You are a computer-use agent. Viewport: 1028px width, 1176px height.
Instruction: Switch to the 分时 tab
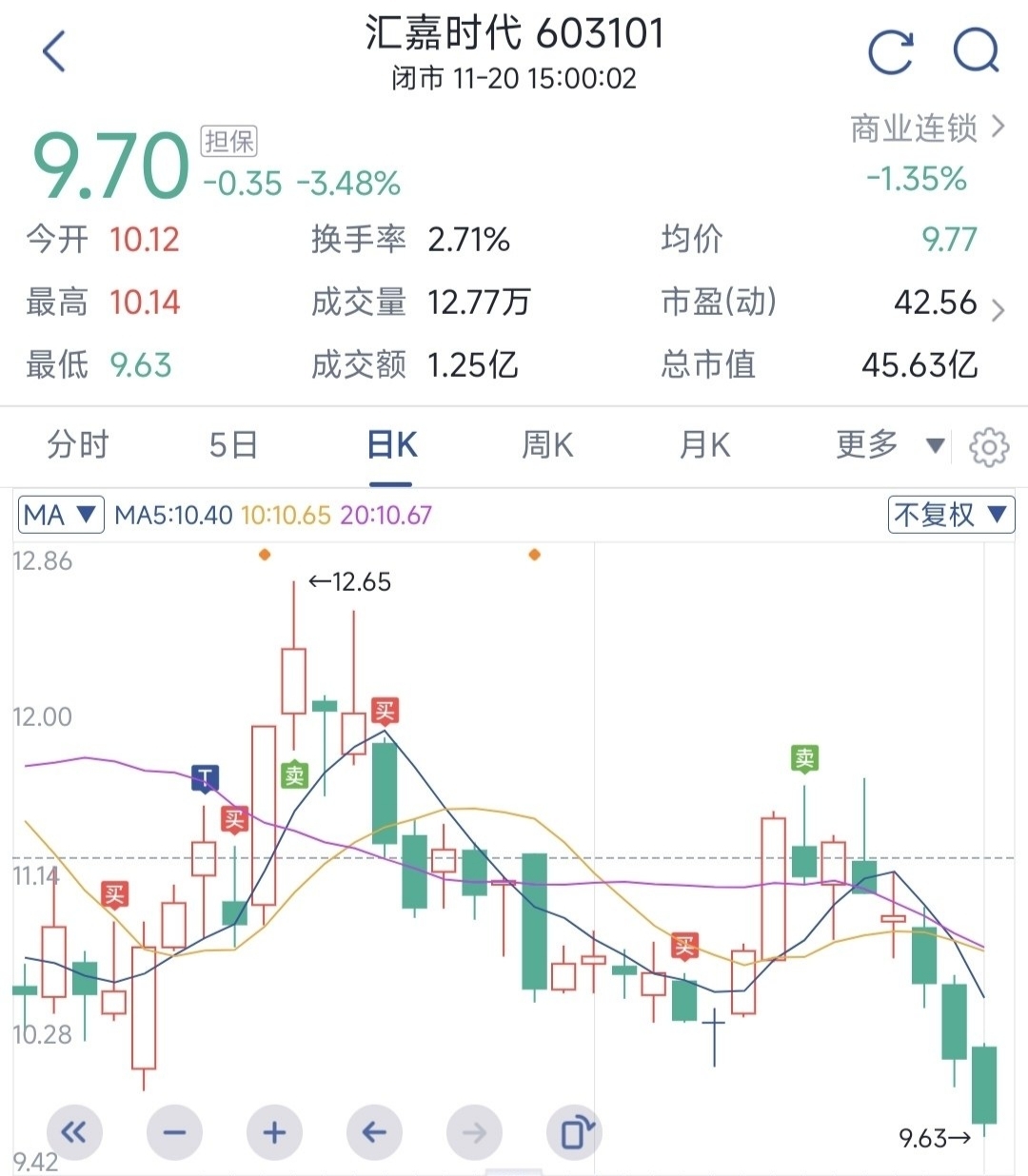(x=78, y=444)
